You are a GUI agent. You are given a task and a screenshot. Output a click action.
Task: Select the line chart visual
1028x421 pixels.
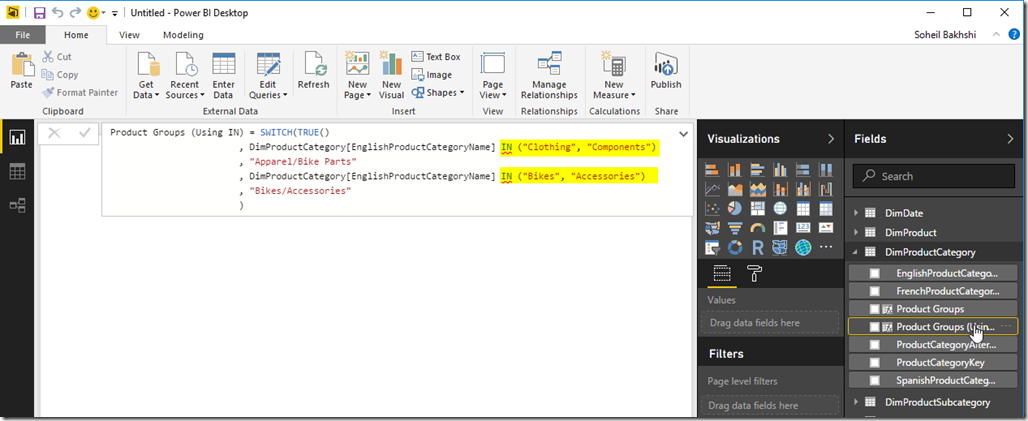tap(711, 190)
